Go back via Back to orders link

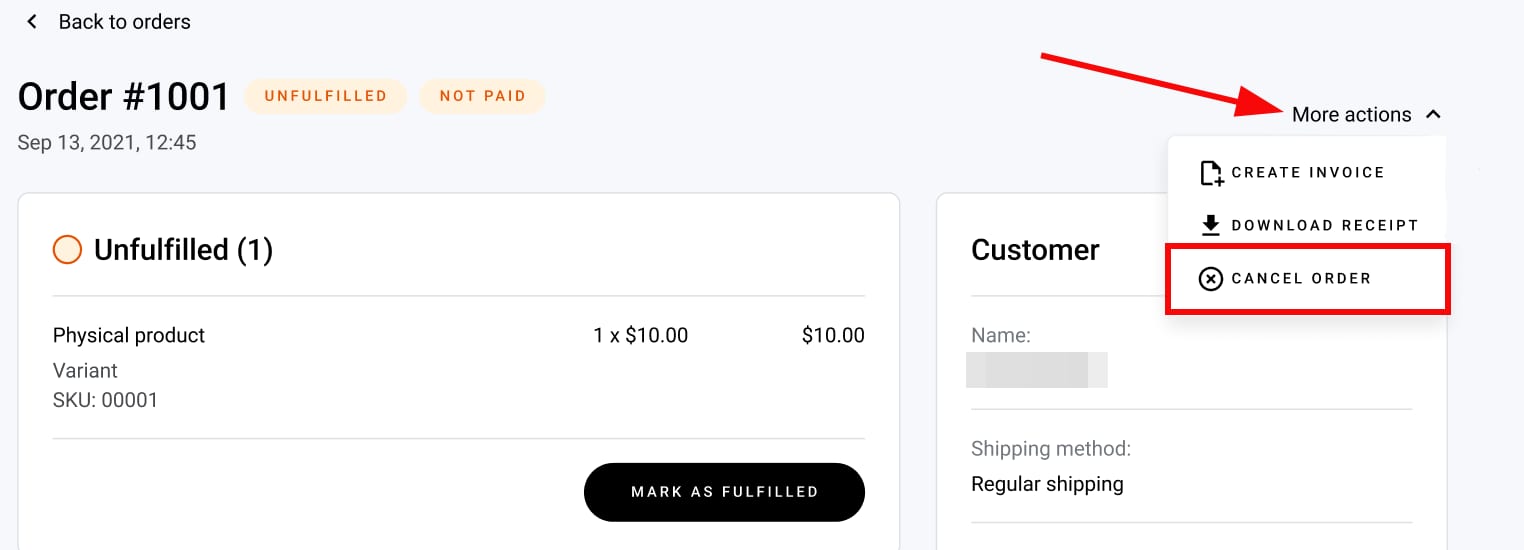124,22
